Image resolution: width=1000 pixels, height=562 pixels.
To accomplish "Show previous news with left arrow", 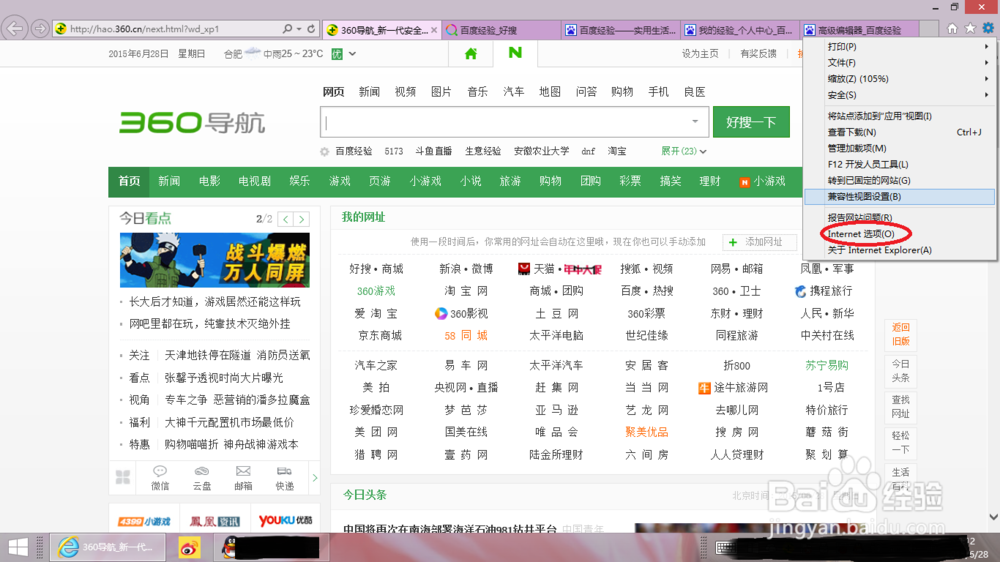I will [286, 219].
